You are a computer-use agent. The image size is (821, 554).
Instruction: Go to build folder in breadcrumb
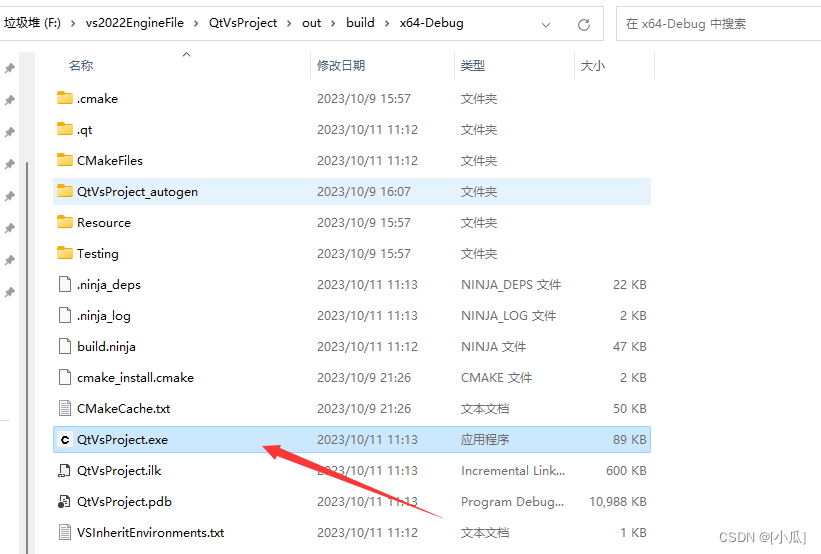(360, 23)
